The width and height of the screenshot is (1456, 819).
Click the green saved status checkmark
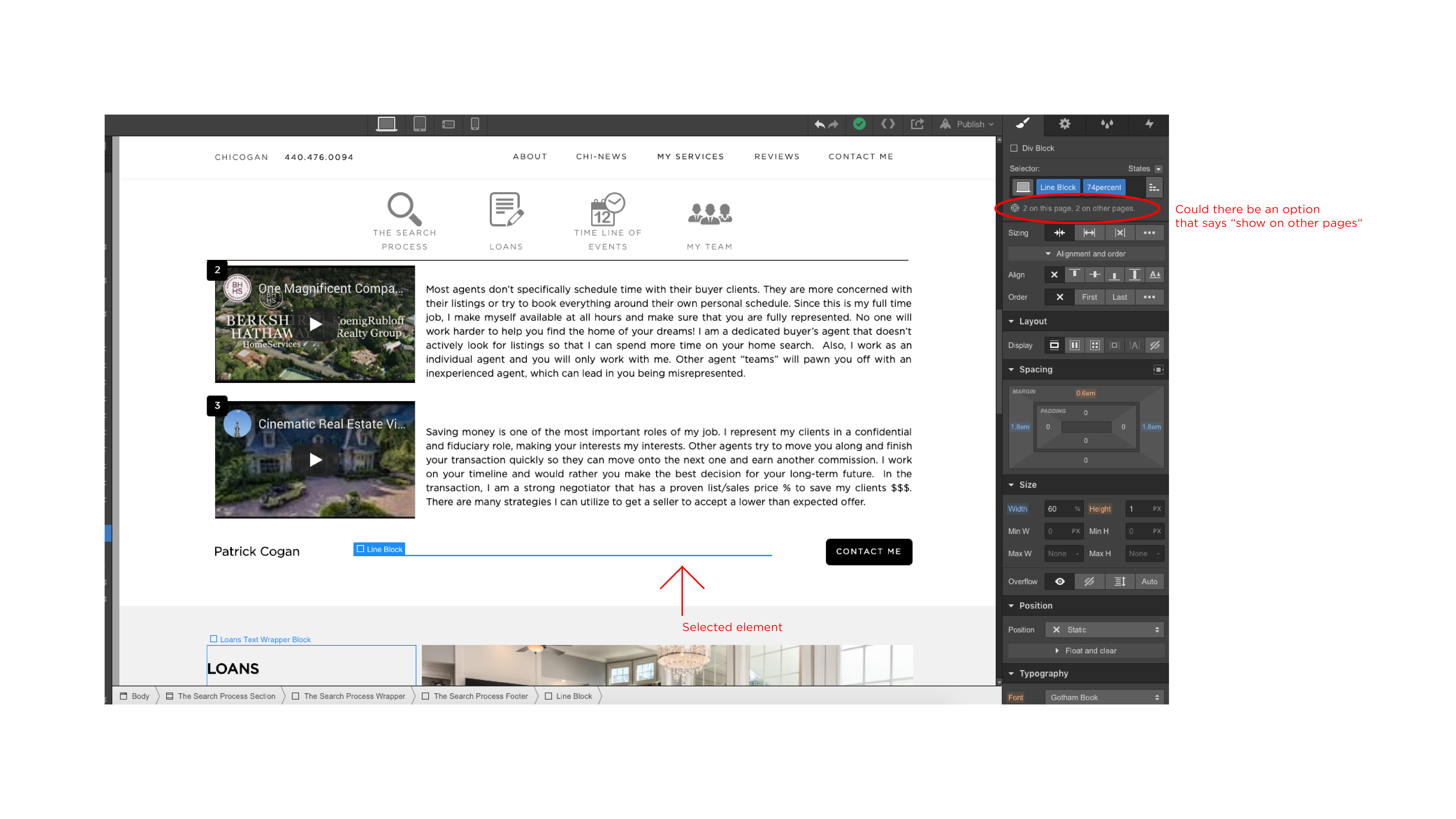pyautogui.click(x=859, y=124)
